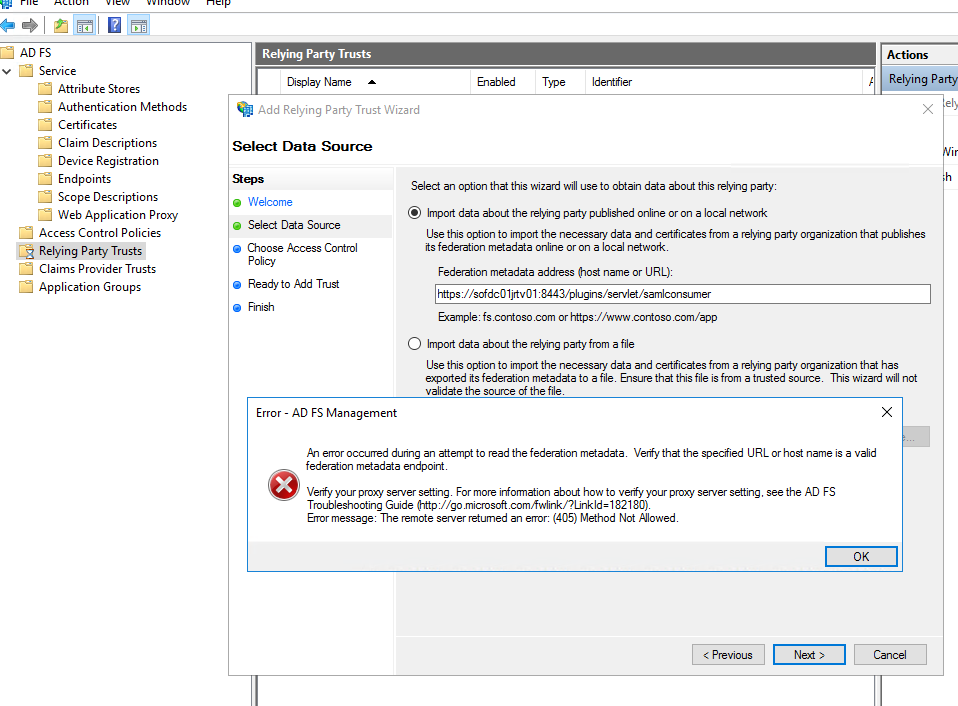
Task: Click the Type column header
Action: coord(554,82)
